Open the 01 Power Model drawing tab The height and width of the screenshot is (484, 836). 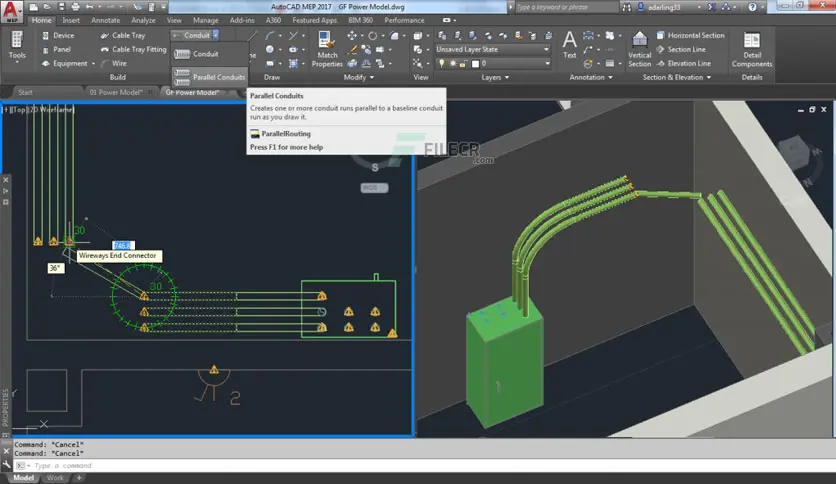point(112,92)
